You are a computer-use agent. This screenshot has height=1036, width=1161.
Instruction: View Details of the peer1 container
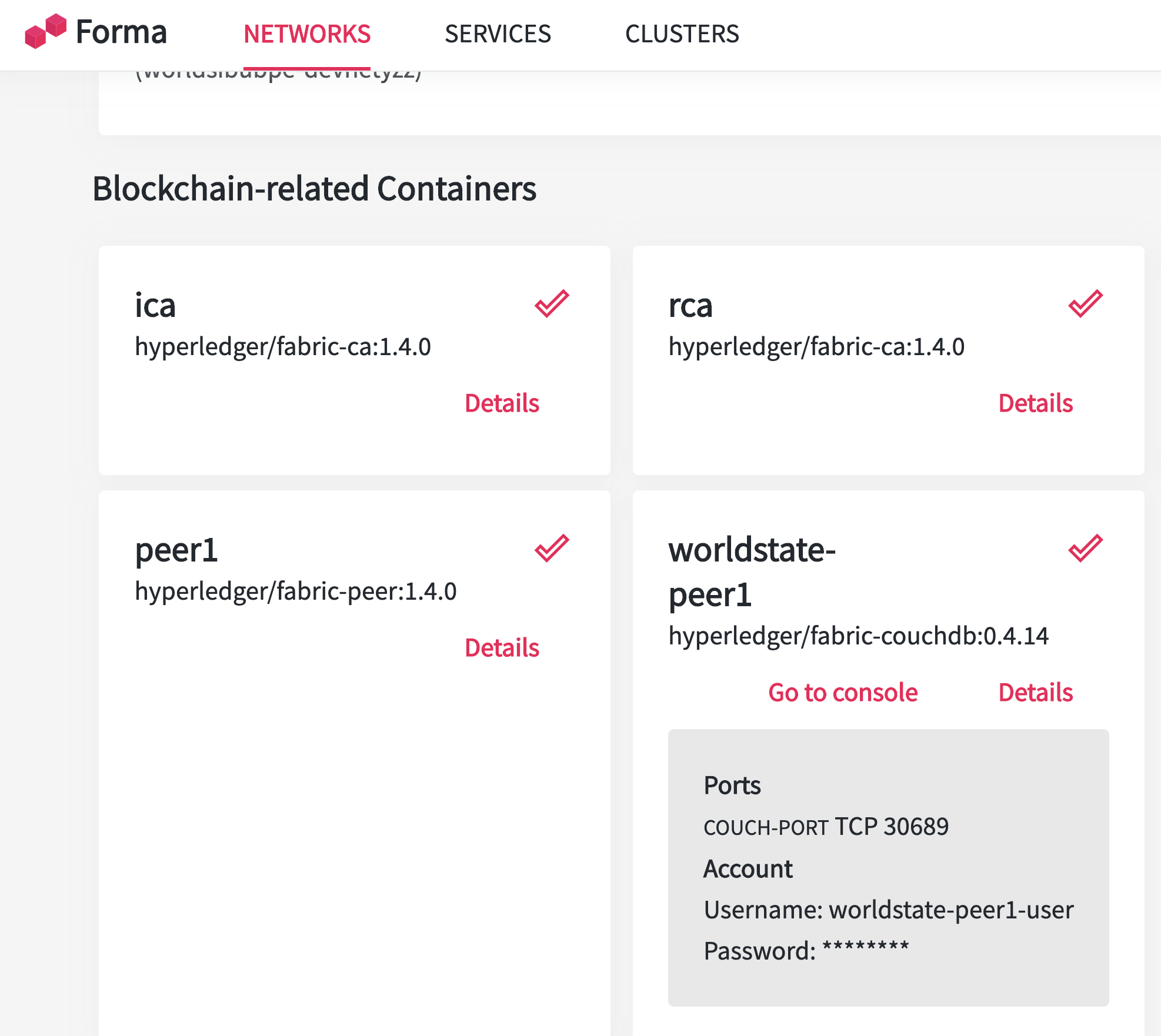coord(502,648)
